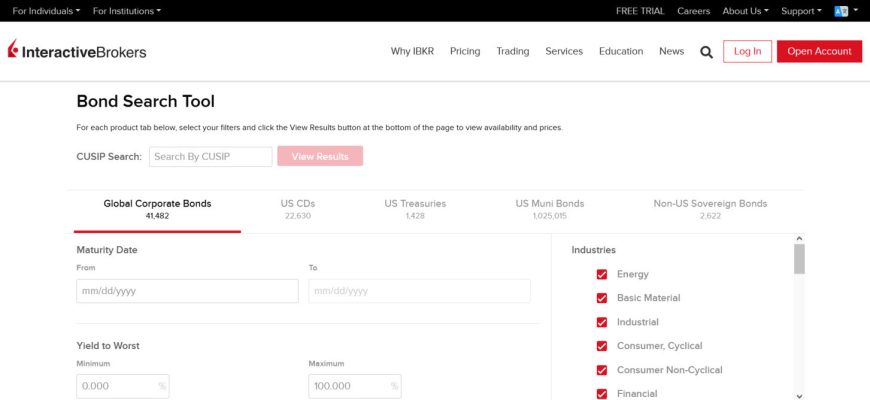Click the Industries scrollbar up arrow
The width and height of the screenshot is (870, 400).
799,239
